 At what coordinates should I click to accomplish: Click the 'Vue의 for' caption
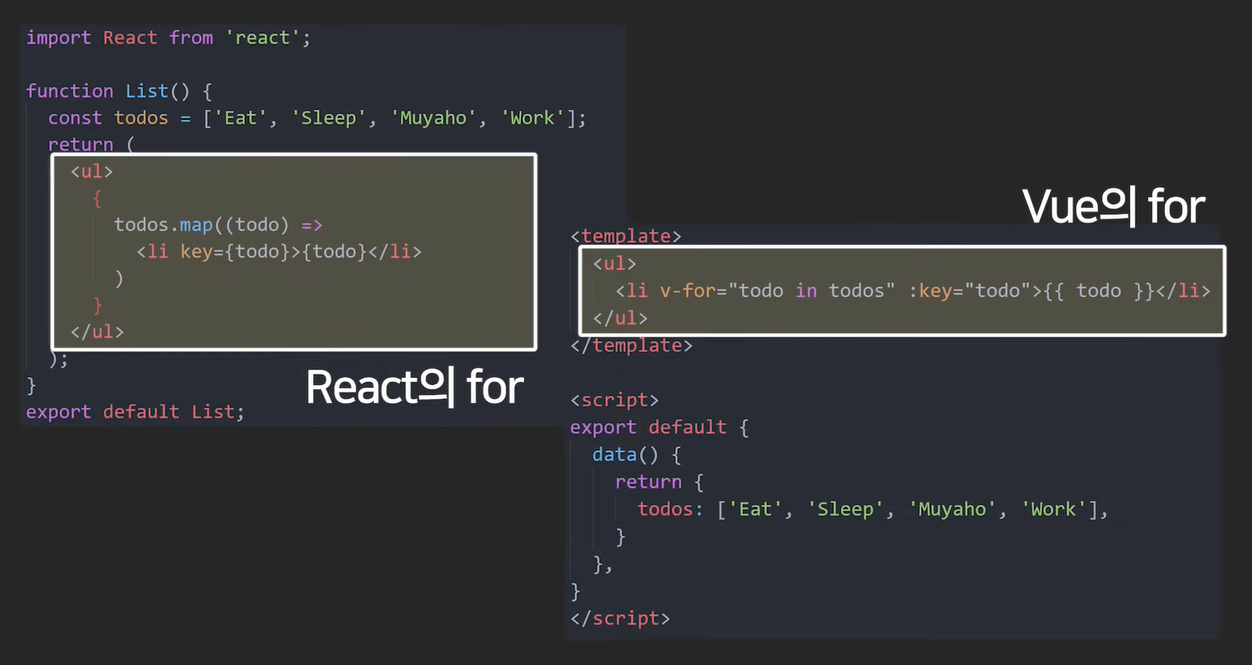click(x=1113, y=207)
